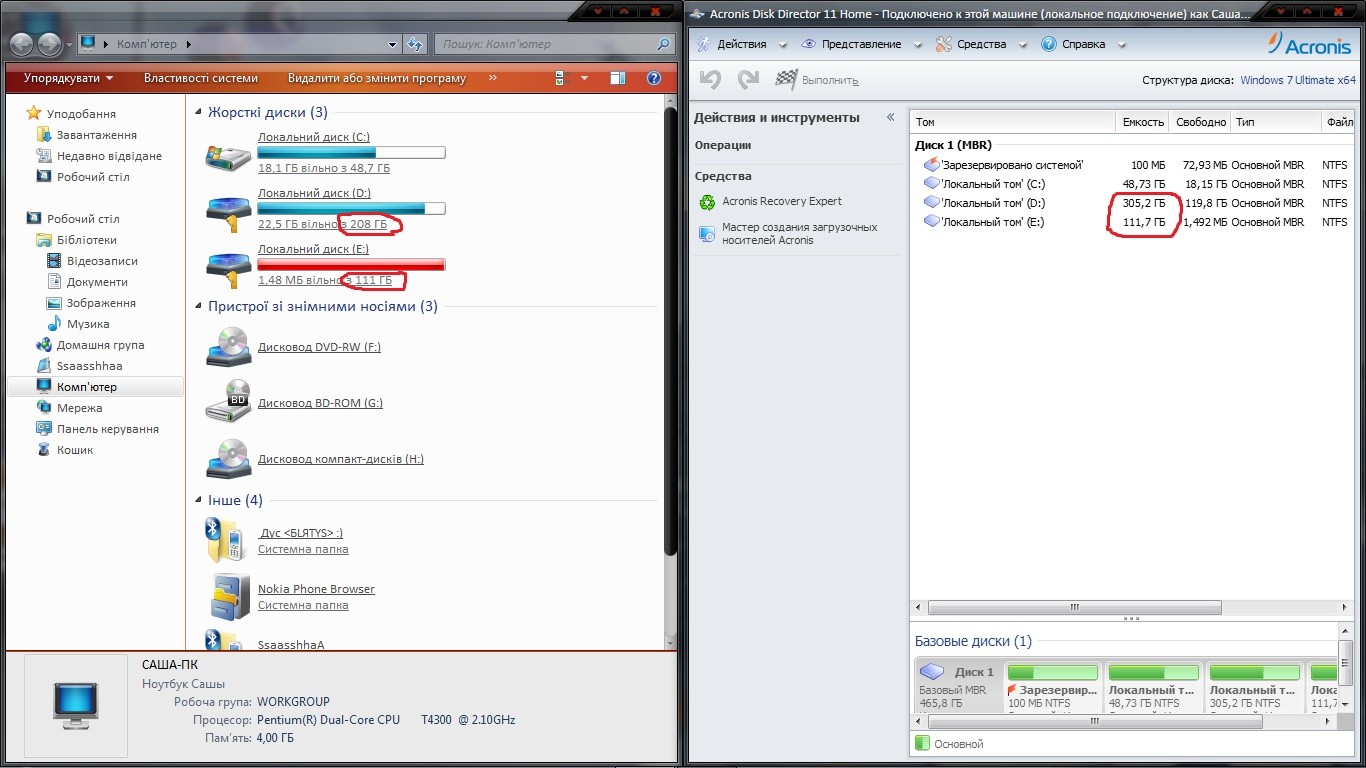Click the local disk D: usage bar
The height and width of the screenshot is (768, 1366).
coord(351,209)
